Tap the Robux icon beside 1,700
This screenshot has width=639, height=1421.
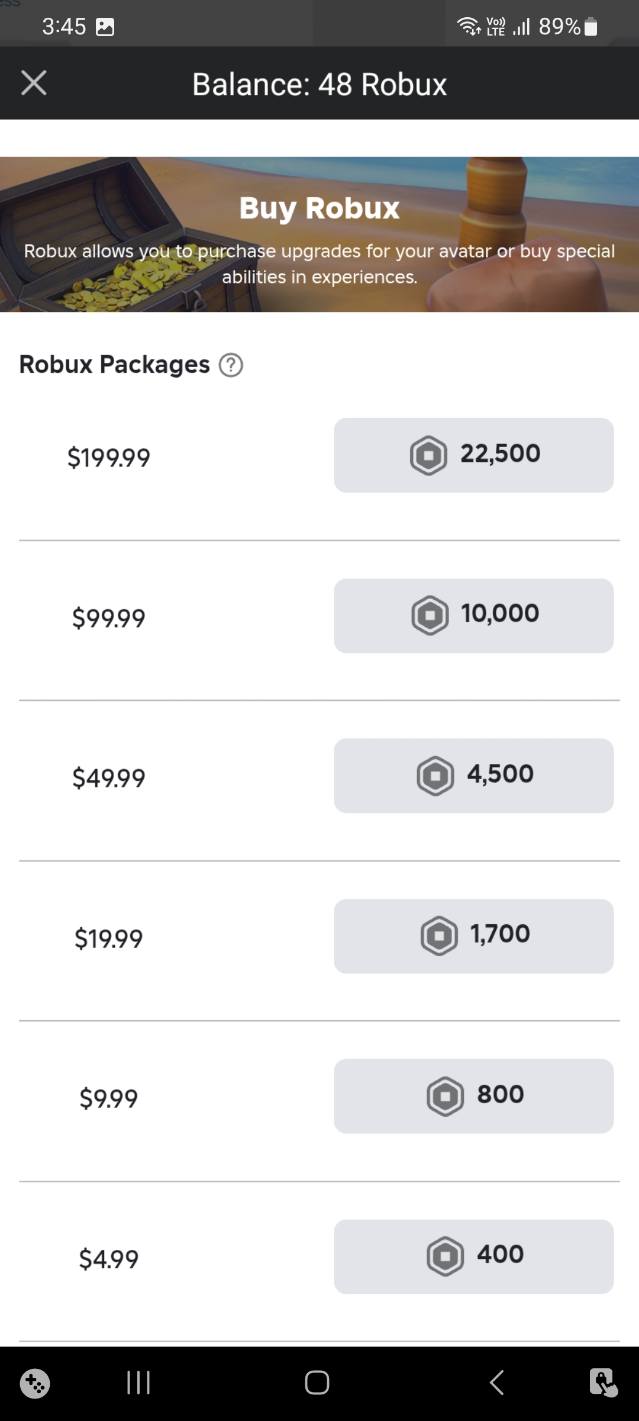(x=439, y=935)
